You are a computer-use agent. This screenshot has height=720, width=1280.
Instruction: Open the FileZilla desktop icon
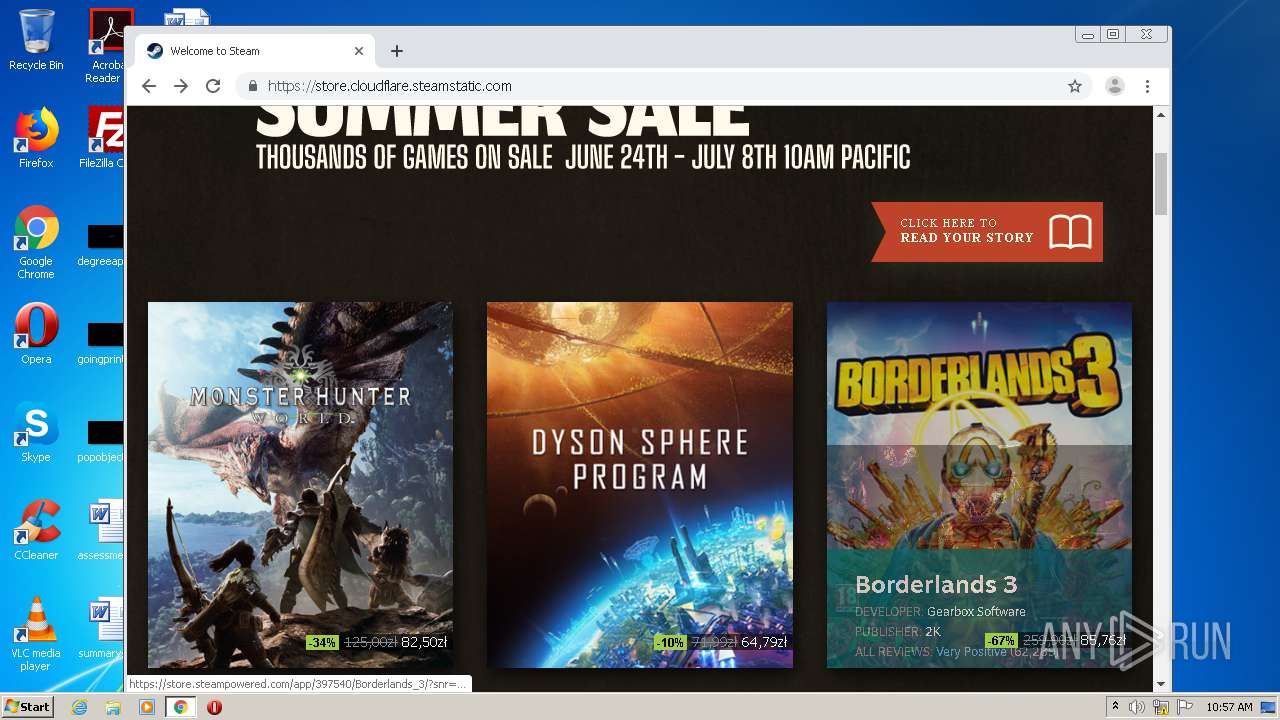(x=105, y=138)
